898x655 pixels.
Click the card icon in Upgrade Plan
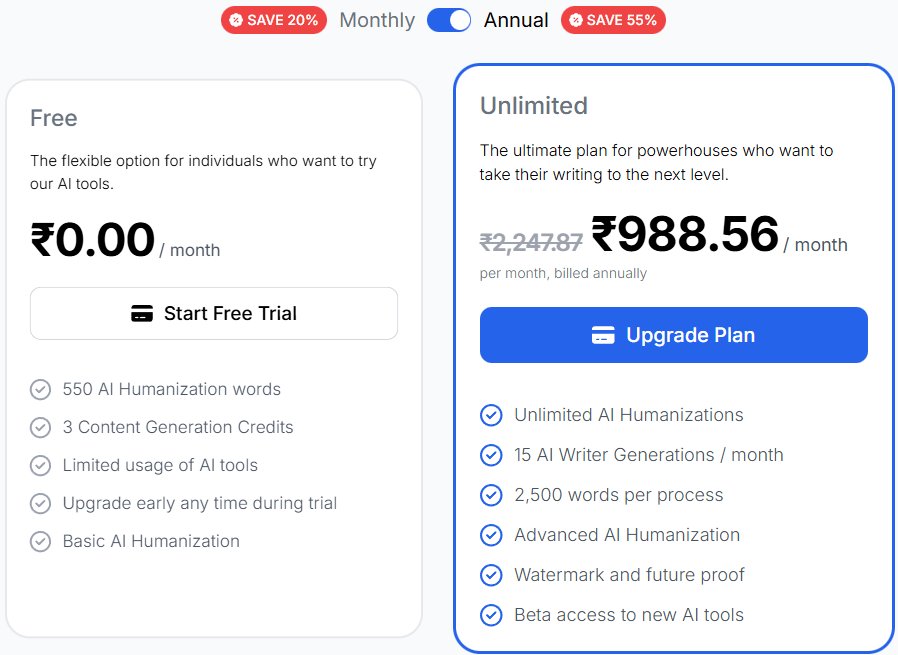603,335
